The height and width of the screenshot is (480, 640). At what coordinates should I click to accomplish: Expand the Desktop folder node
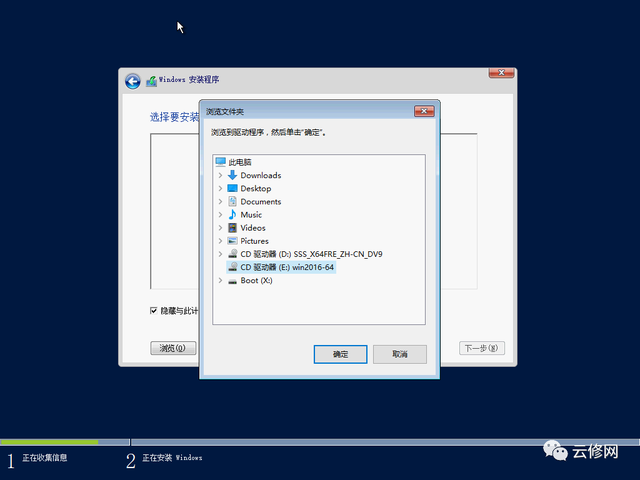[220, 188]
